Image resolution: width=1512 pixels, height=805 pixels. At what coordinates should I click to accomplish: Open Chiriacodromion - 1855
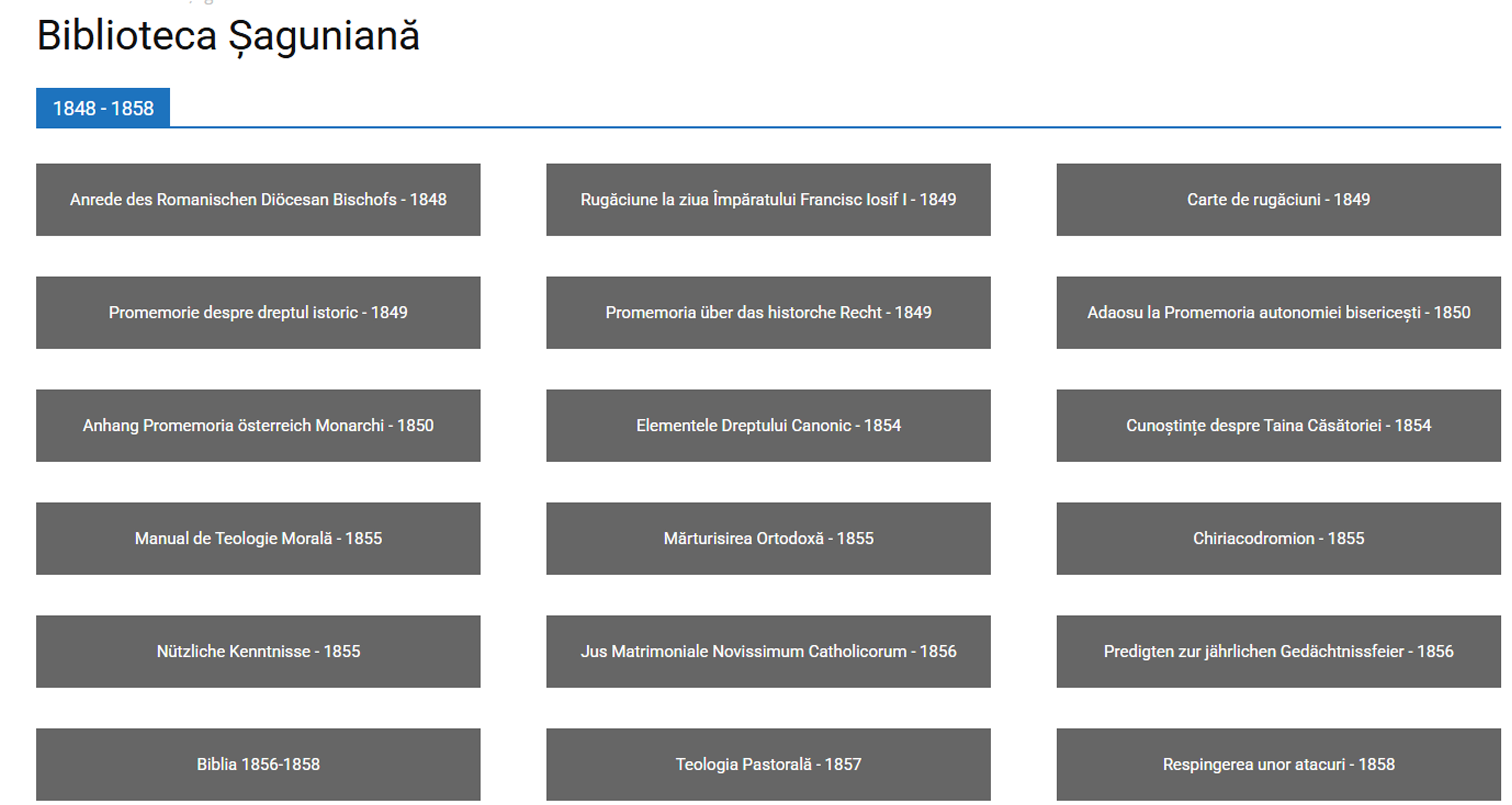coord(1278,538)
